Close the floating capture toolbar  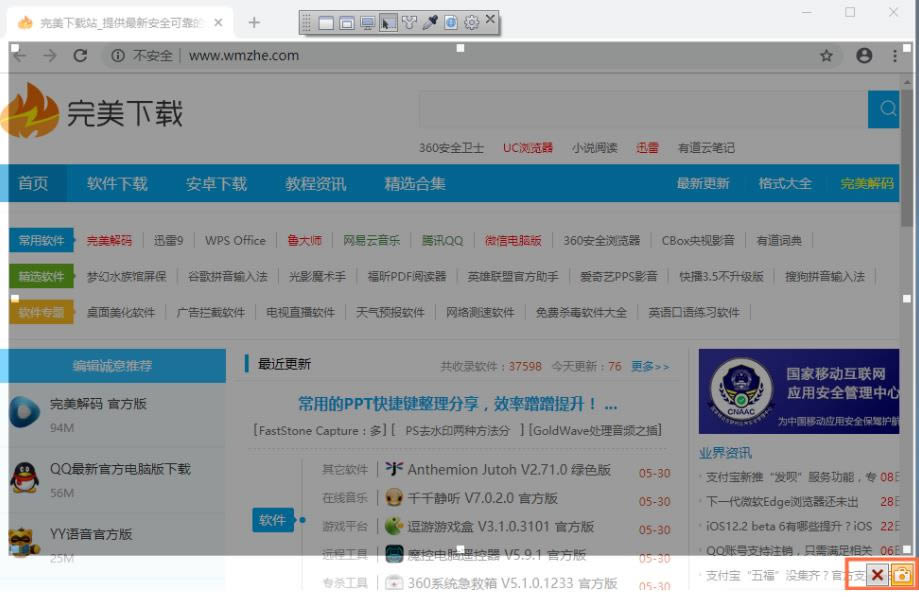491,19
